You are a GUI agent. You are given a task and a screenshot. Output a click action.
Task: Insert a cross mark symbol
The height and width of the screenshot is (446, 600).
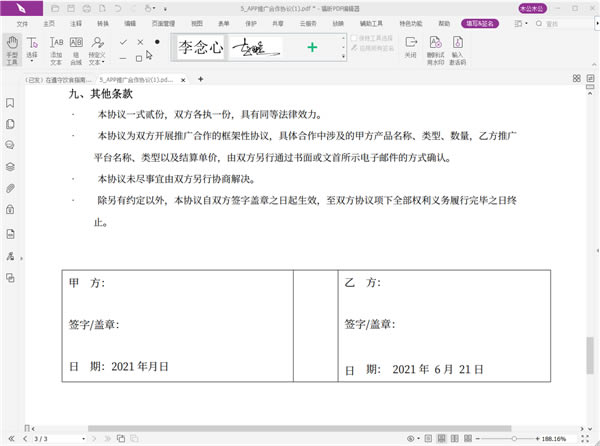click(x=140, y=42)
